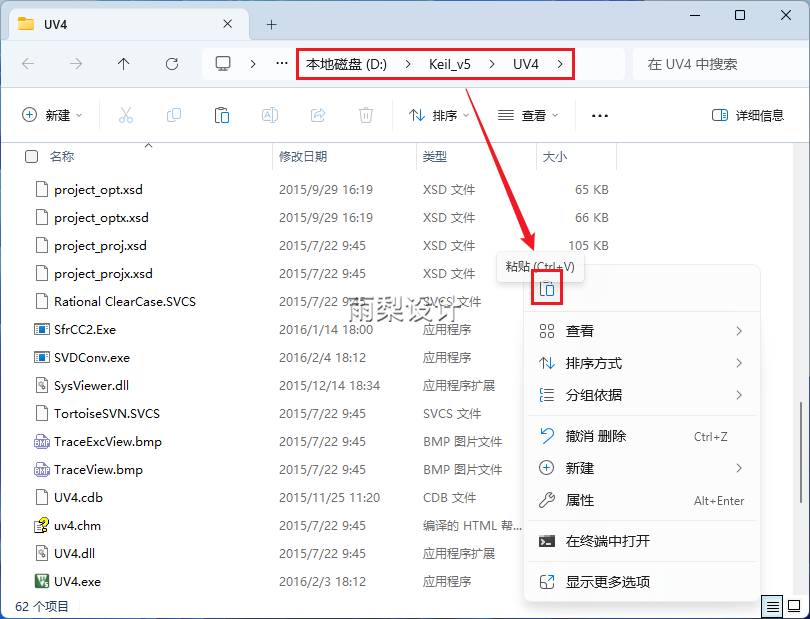Select the TortoiseSVN.SVCS file

coord(107,413)
